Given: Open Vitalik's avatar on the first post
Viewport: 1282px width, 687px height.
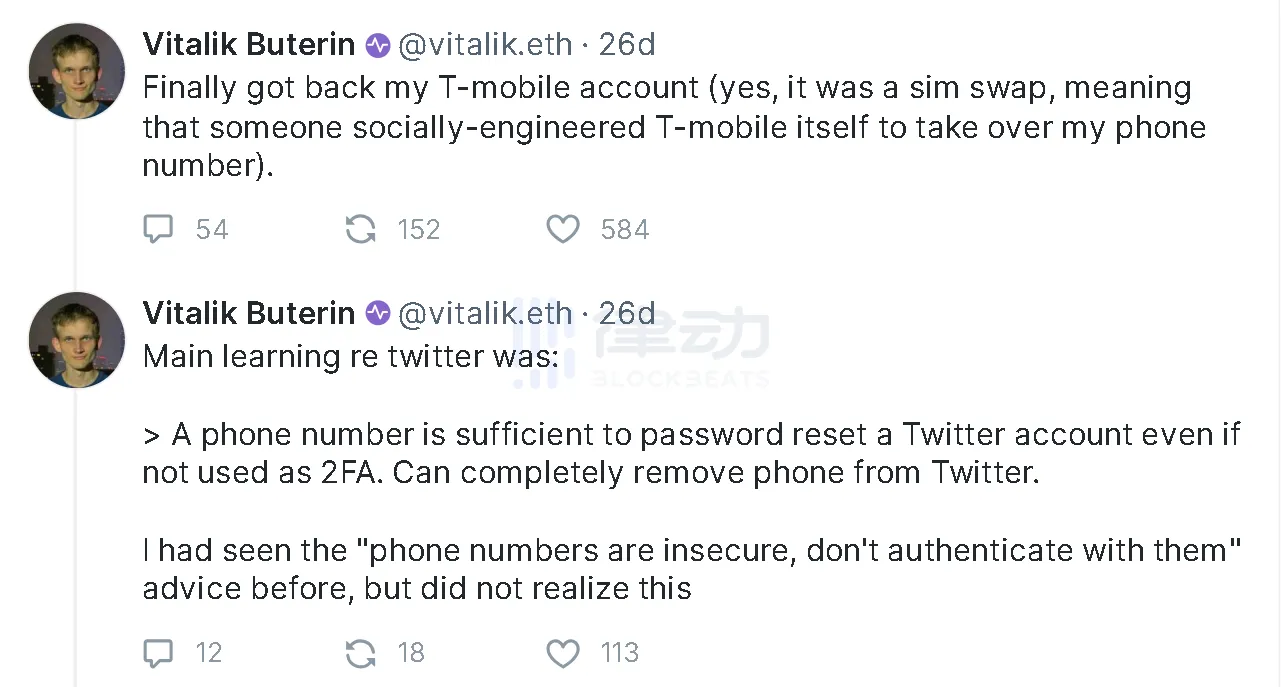Looking at the screenshot, I should tap(76, 71).
